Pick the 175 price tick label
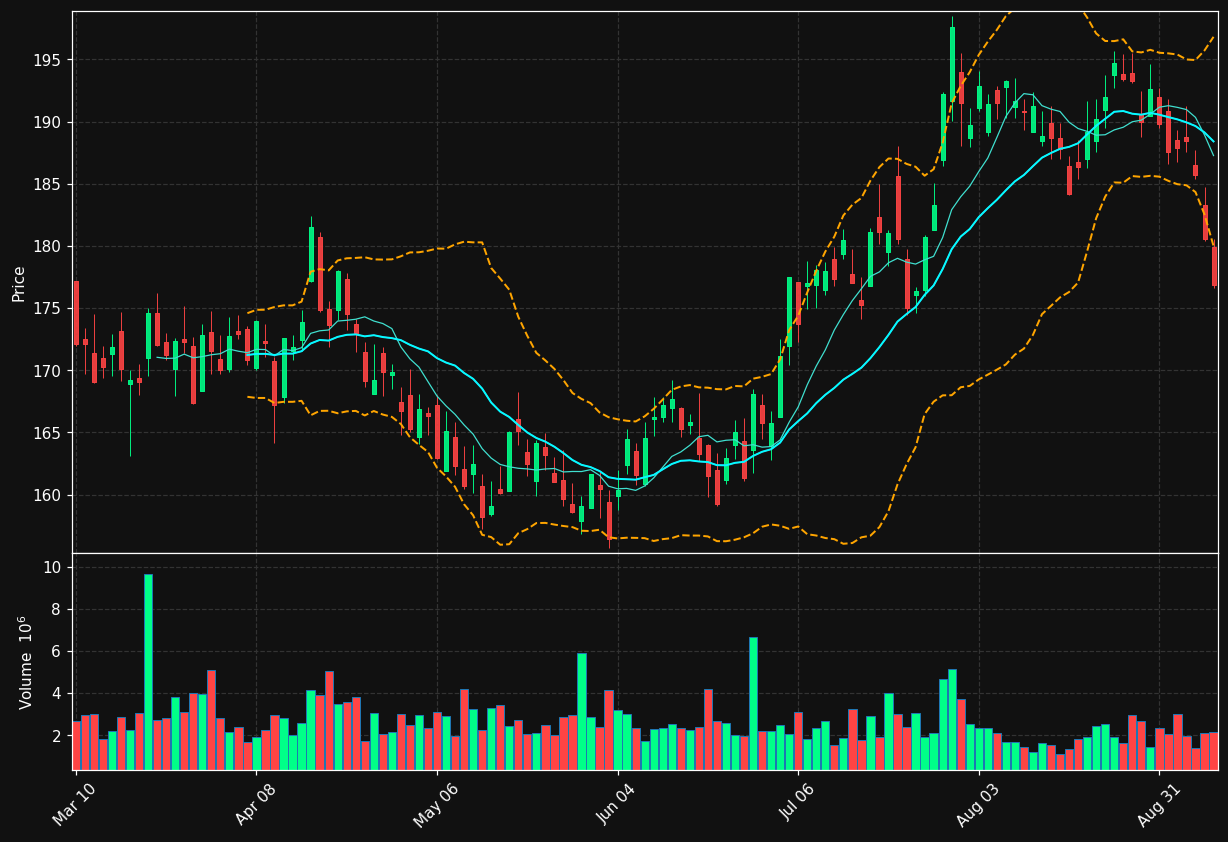 48,309
